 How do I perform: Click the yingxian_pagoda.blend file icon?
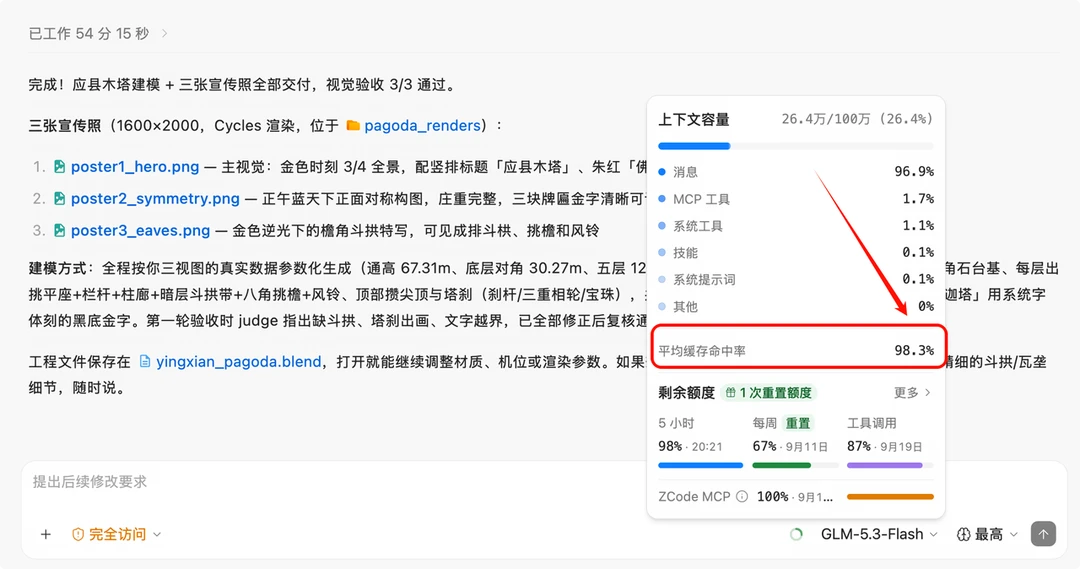point(145,361)
